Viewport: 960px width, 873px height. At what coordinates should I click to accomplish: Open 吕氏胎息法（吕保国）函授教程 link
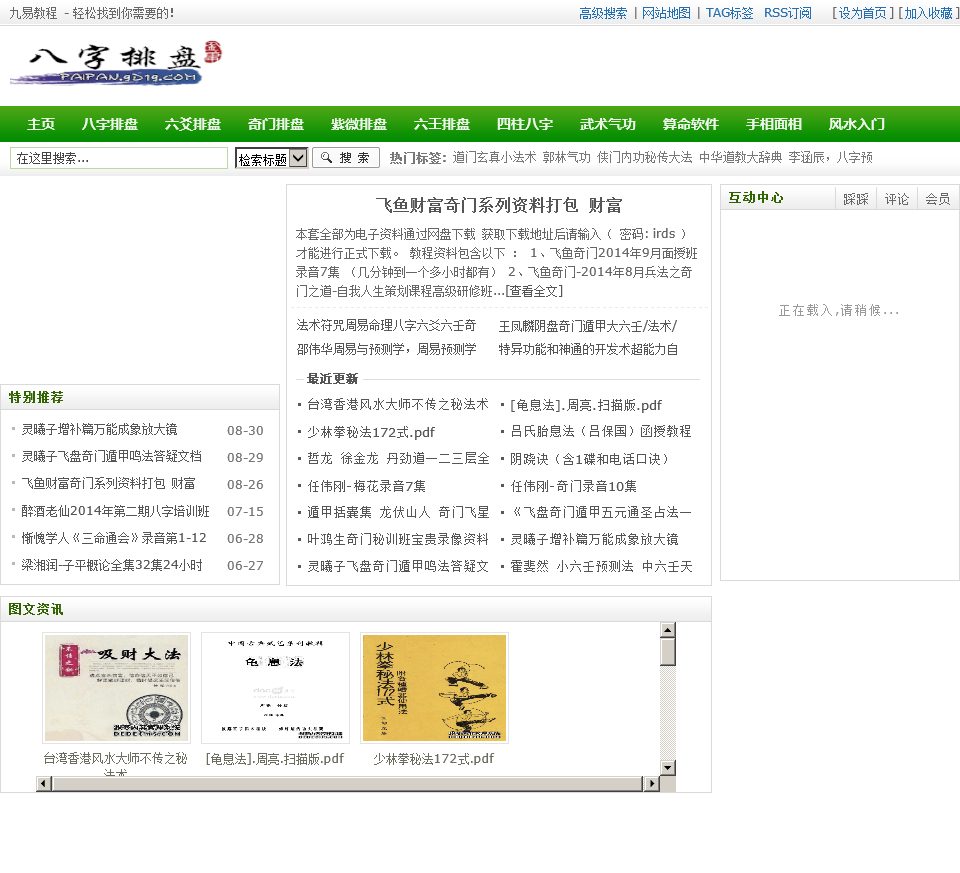pyautogui.click(x=601, y=432)
